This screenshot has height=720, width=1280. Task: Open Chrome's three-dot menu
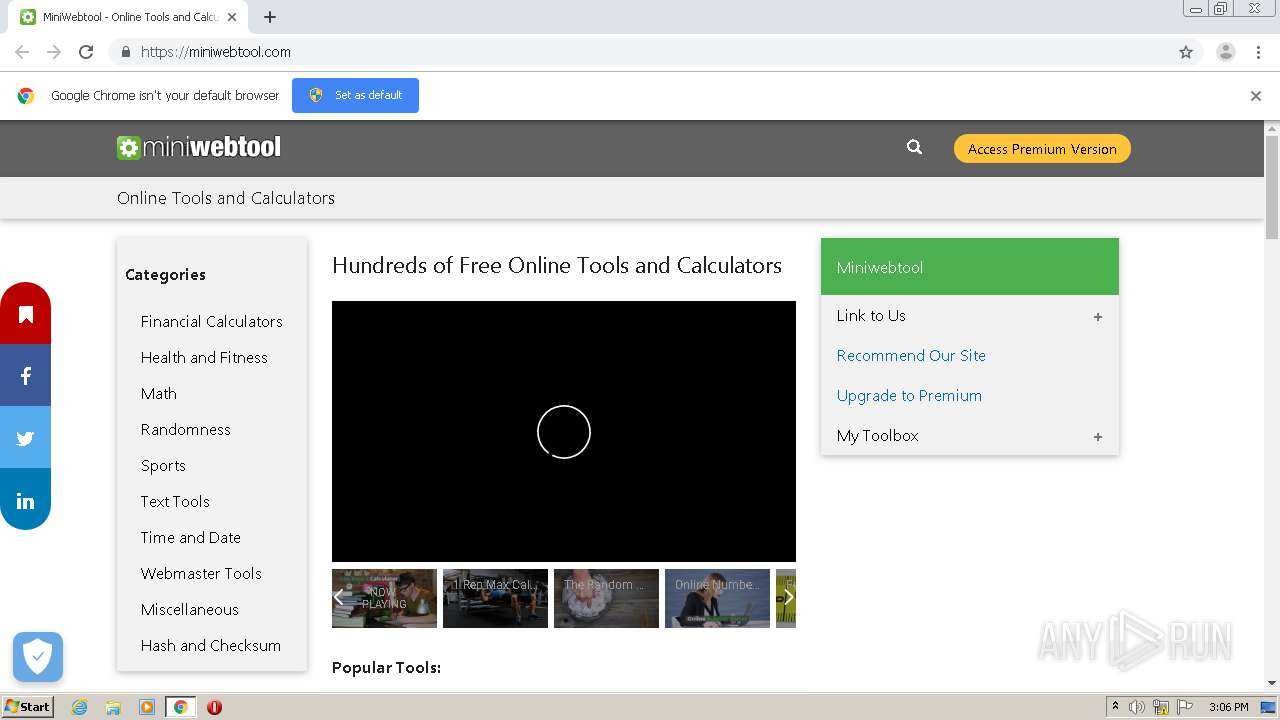(x=1258, y=52)
